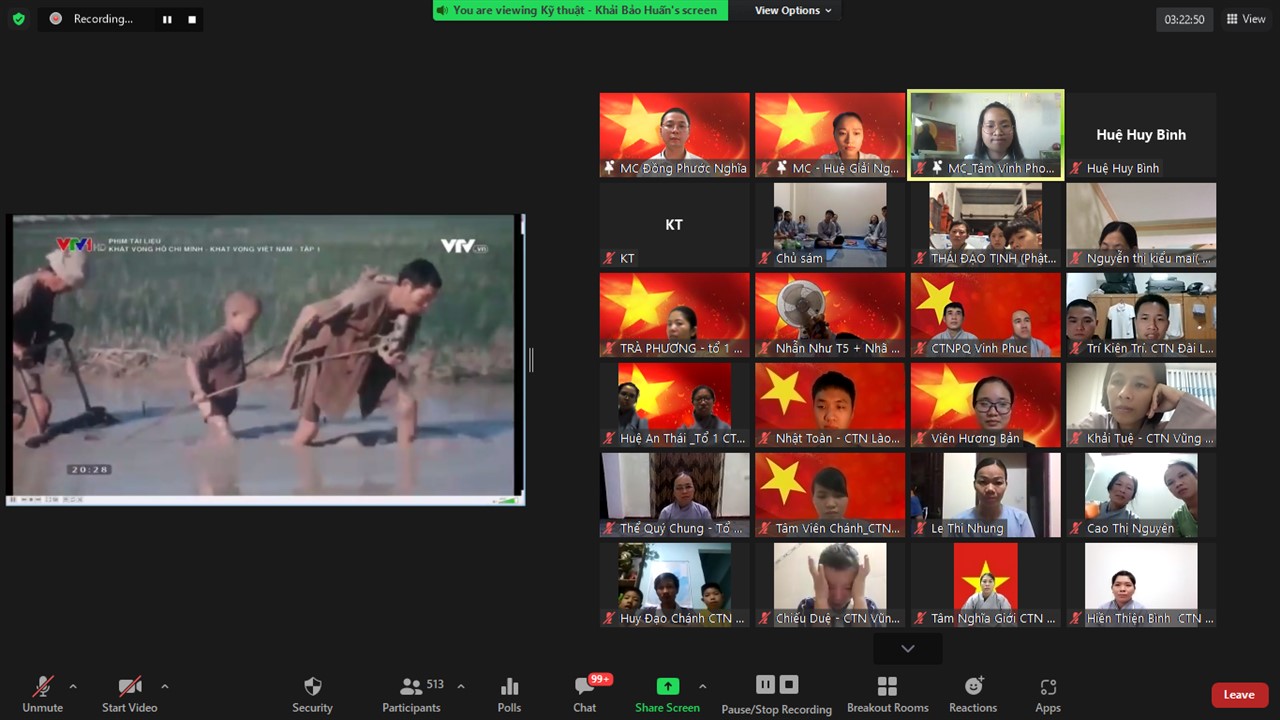1280x720 pixels.
Task: Click the pin icon on MC - Huệ Giải tile
Action: (781, 168)
